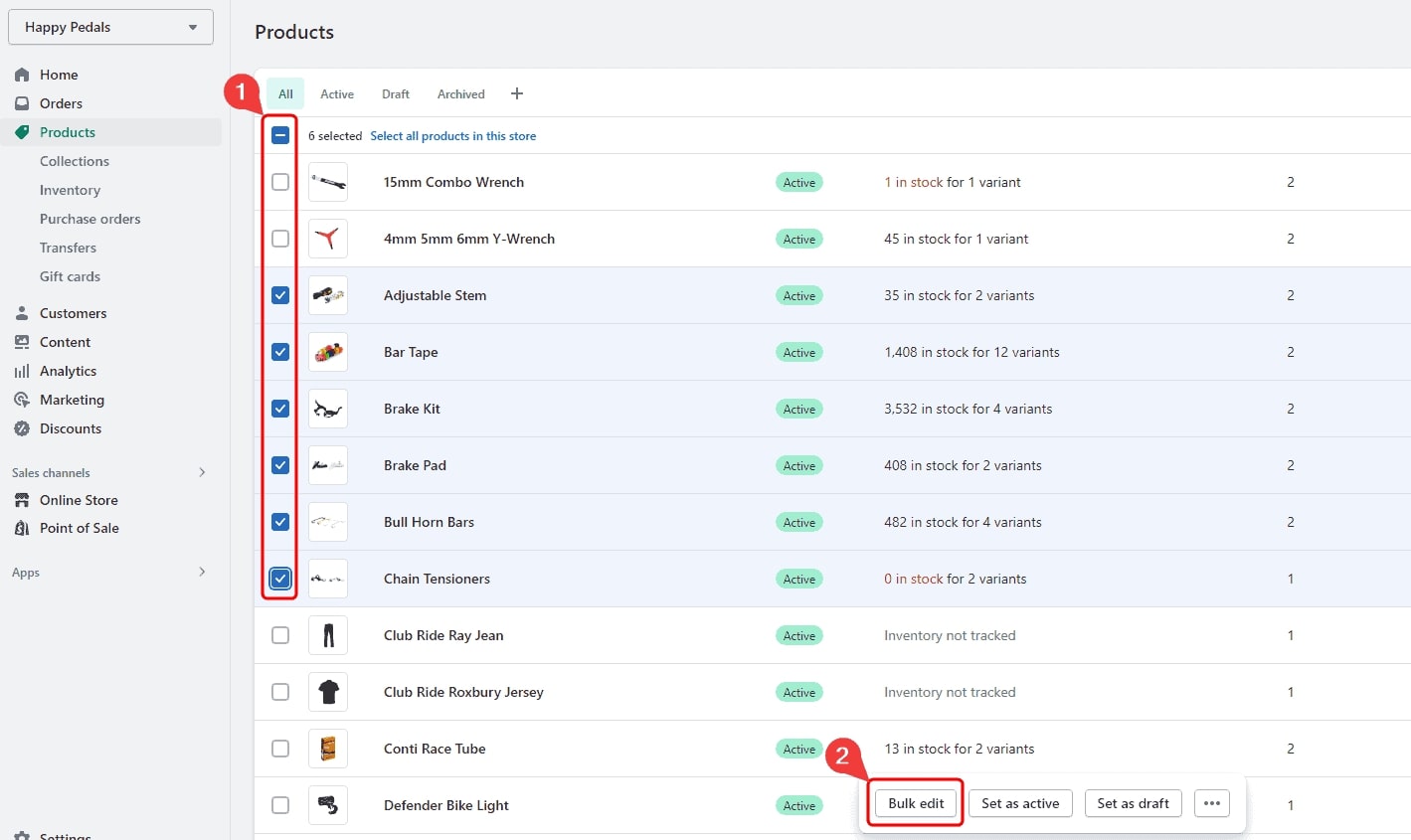
Task: Check the 4mm 5mm 6mm Y-Wrench checkbox
Action: (280, 239)
